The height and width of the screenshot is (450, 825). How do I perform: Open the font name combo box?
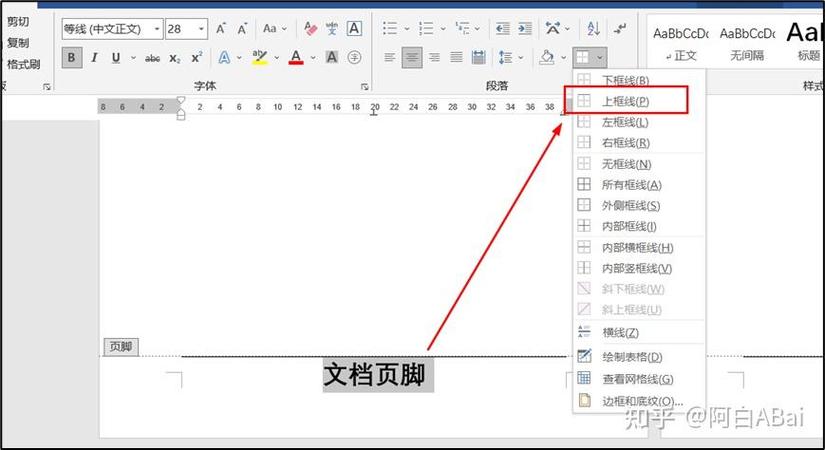pos(112,29)
